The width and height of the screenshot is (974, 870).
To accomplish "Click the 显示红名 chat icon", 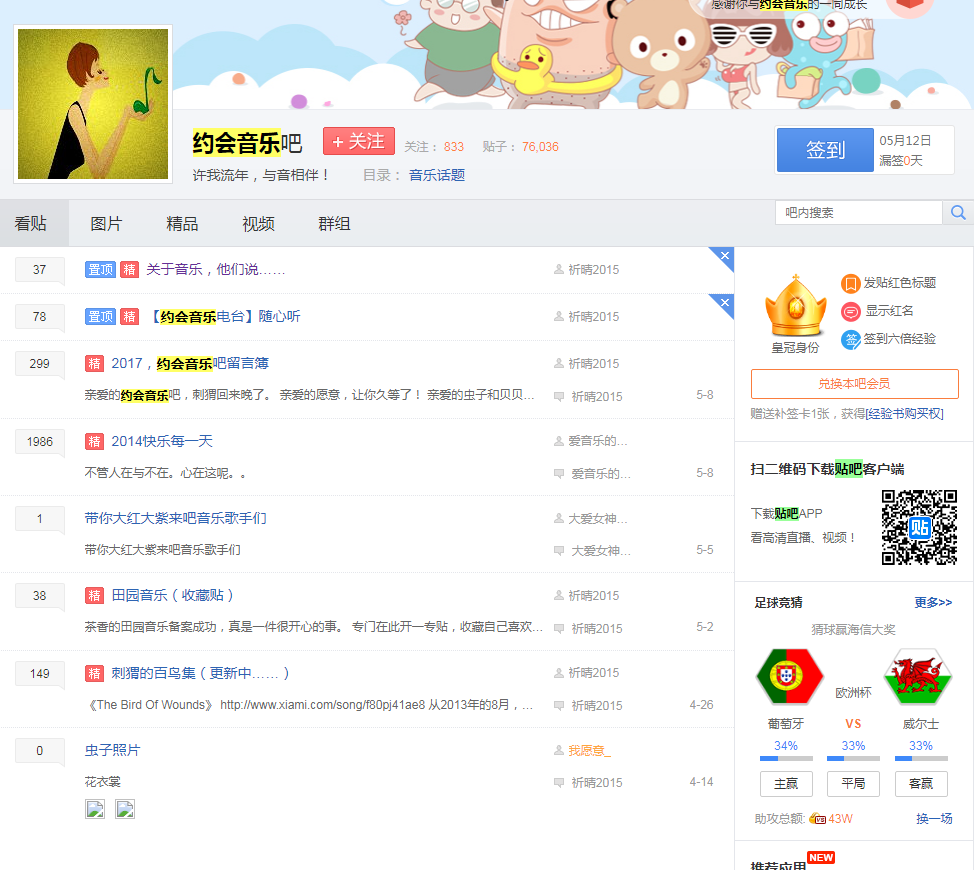I will click(x=850, y=311).
